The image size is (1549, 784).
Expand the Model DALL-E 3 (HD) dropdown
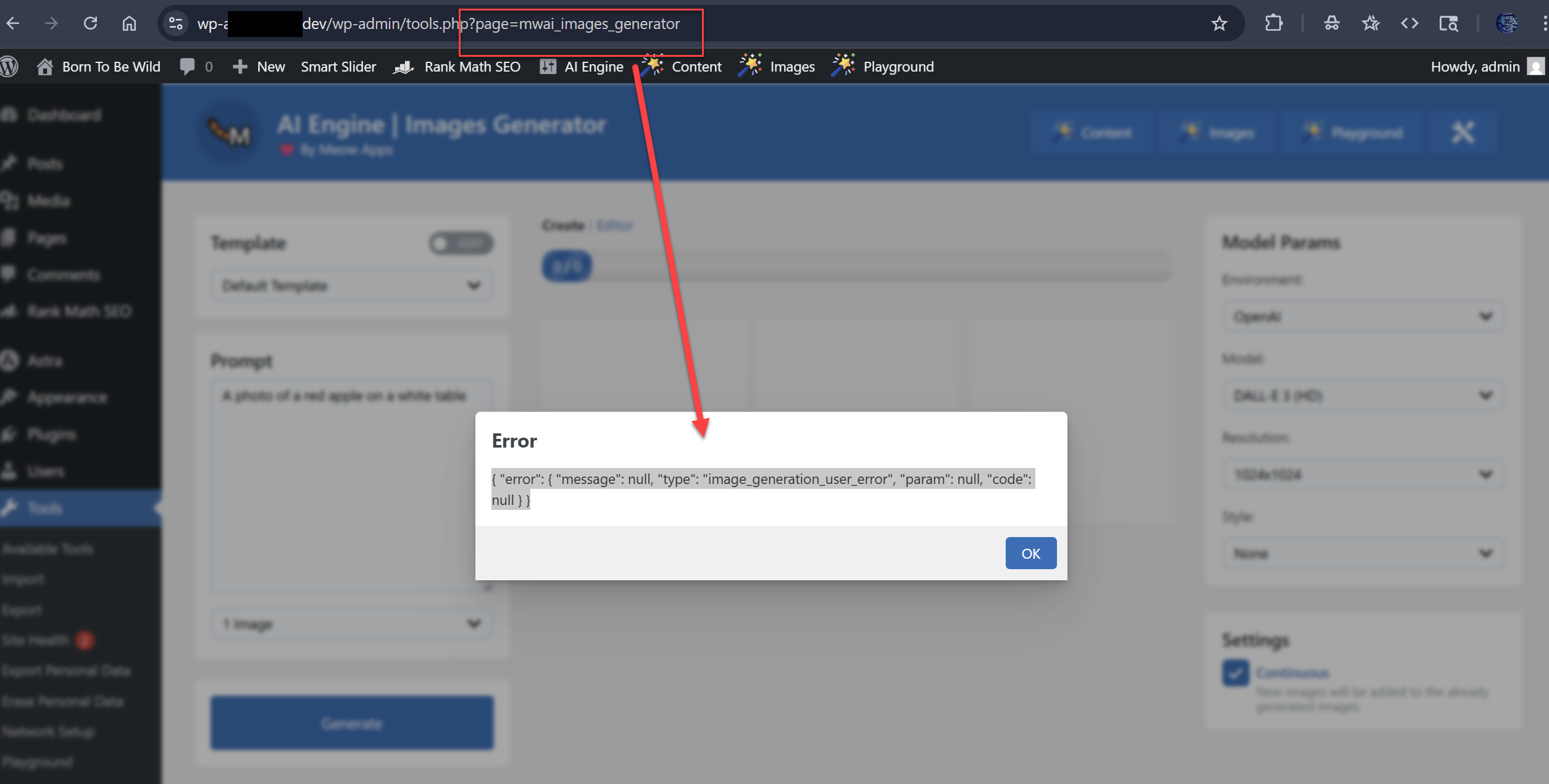[1363, 396]
